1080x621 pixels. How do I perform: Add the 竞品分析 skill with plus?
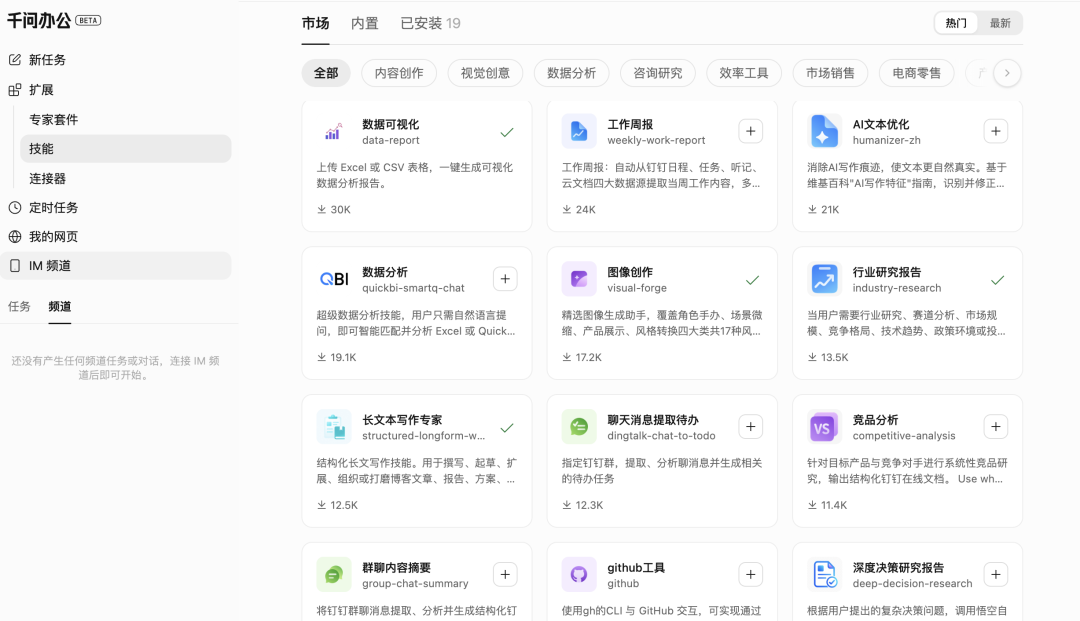coord(995,427)
